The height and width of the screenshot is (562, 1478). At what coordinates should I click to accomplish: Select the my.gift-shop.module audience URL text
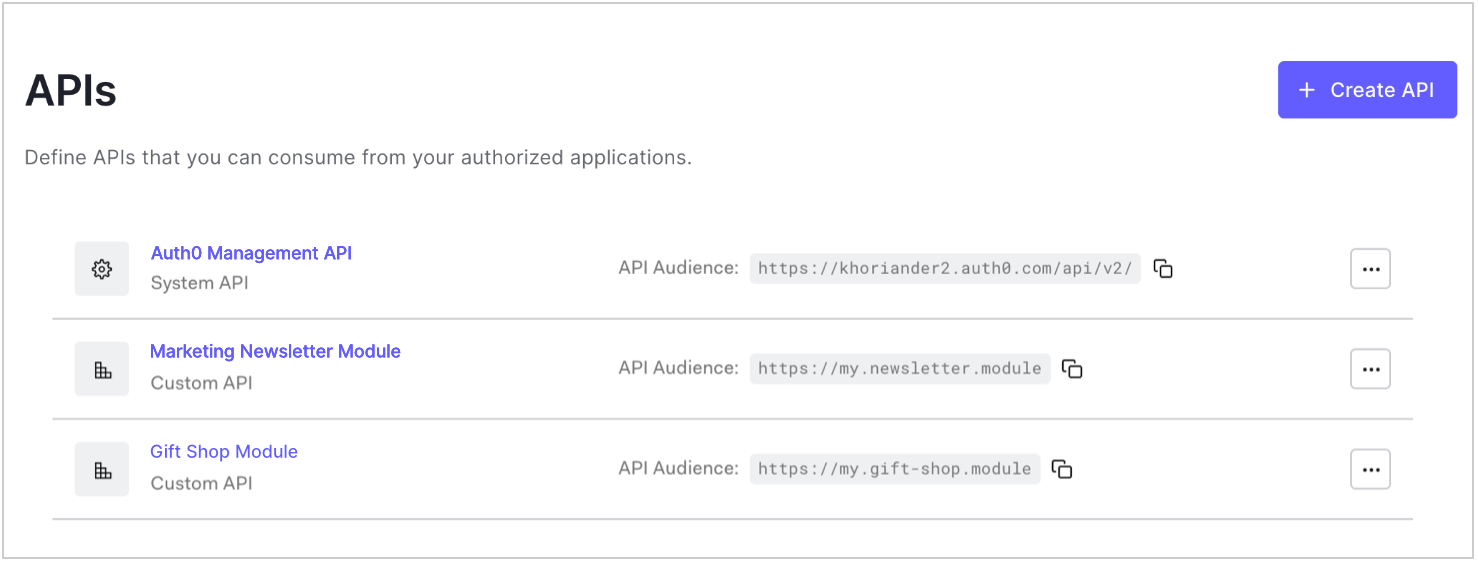(895, 468)
